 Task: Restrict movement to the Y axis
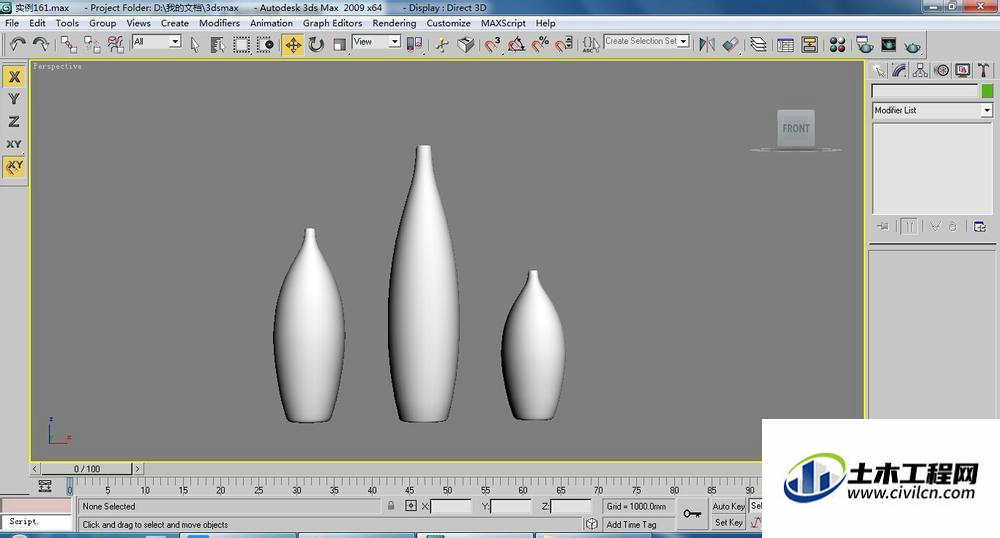(14, 99)
